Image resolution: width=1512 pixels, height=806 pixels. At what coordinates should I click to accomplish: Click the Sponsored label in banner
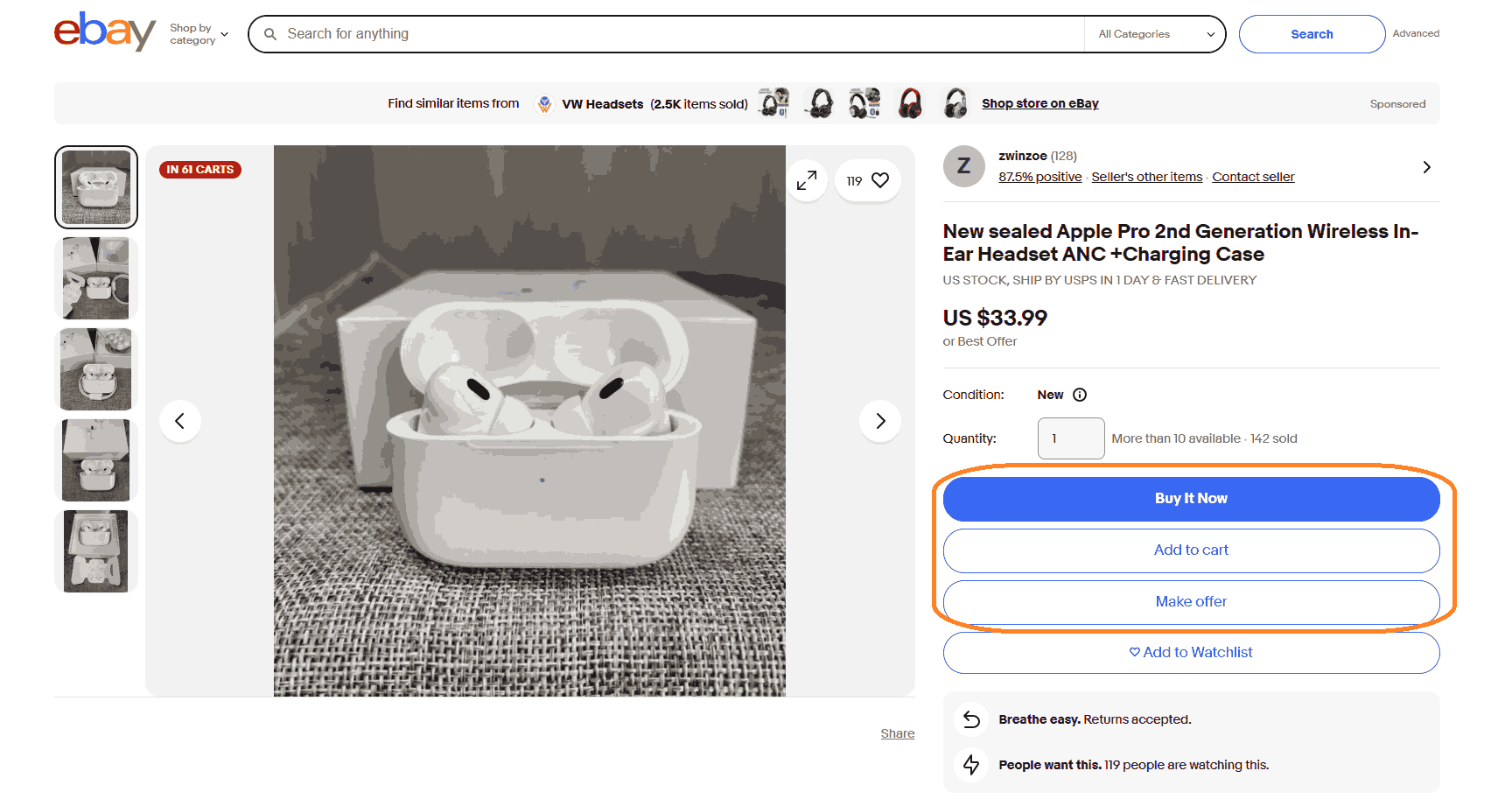pyautogui.click(x=1397, y=104)
